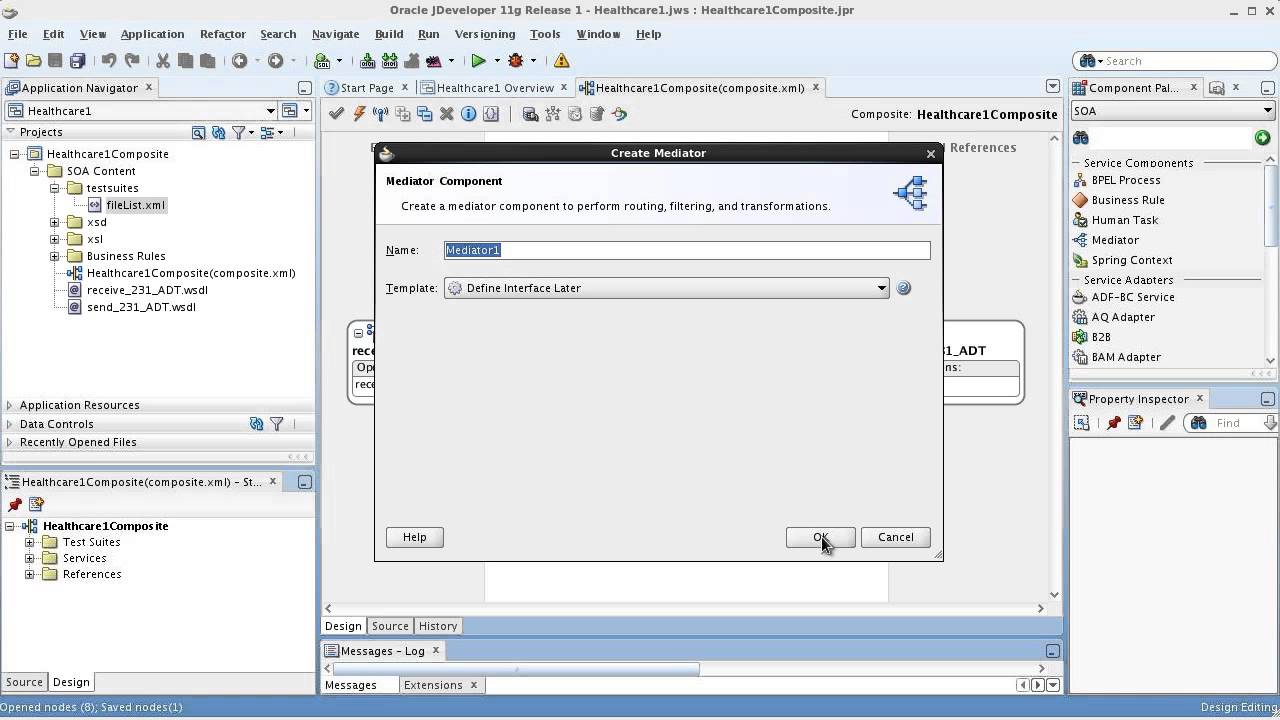Select send_231_ADT.wsdl in project tree
1280x720 pixels.
[x=141, y=307]
